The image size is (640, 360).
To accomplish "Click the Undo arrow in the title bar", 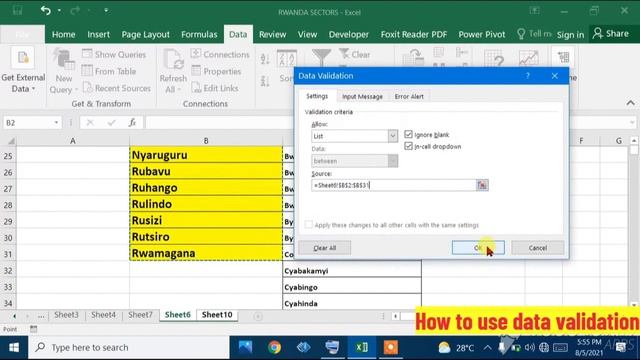I will [x=45, y=11].
